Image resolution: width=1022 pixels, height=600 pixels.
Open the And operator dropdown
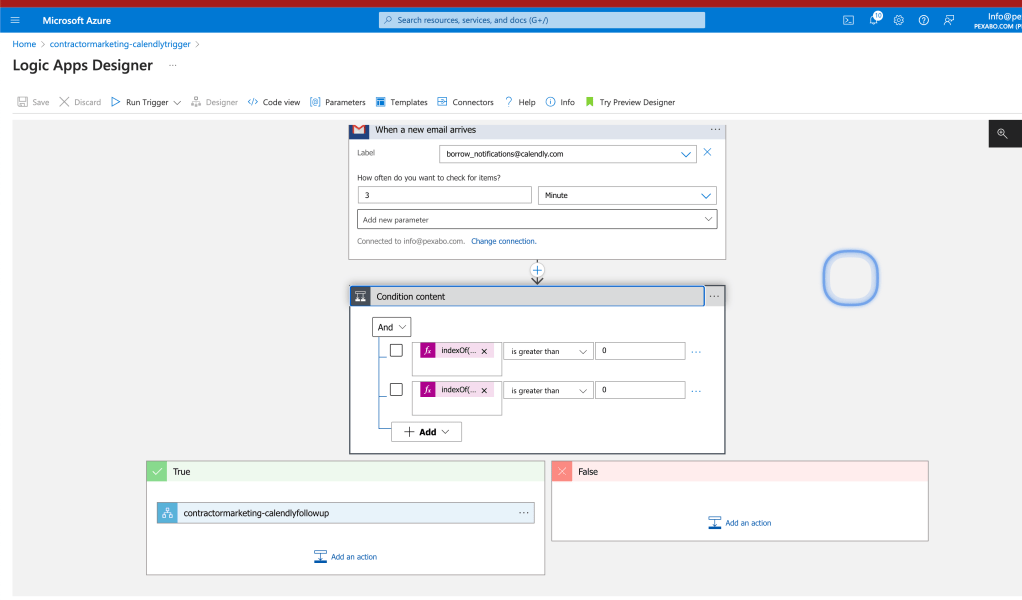click(392, 327)
